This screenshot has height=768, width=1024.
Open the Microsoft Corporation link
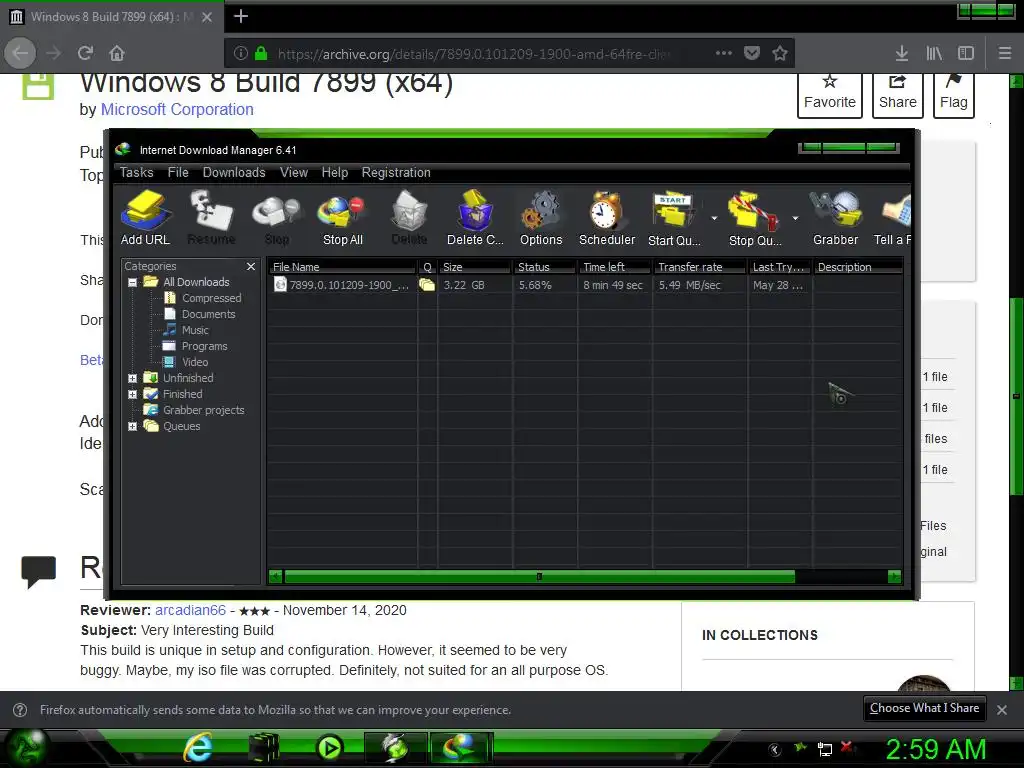point(177,109)
